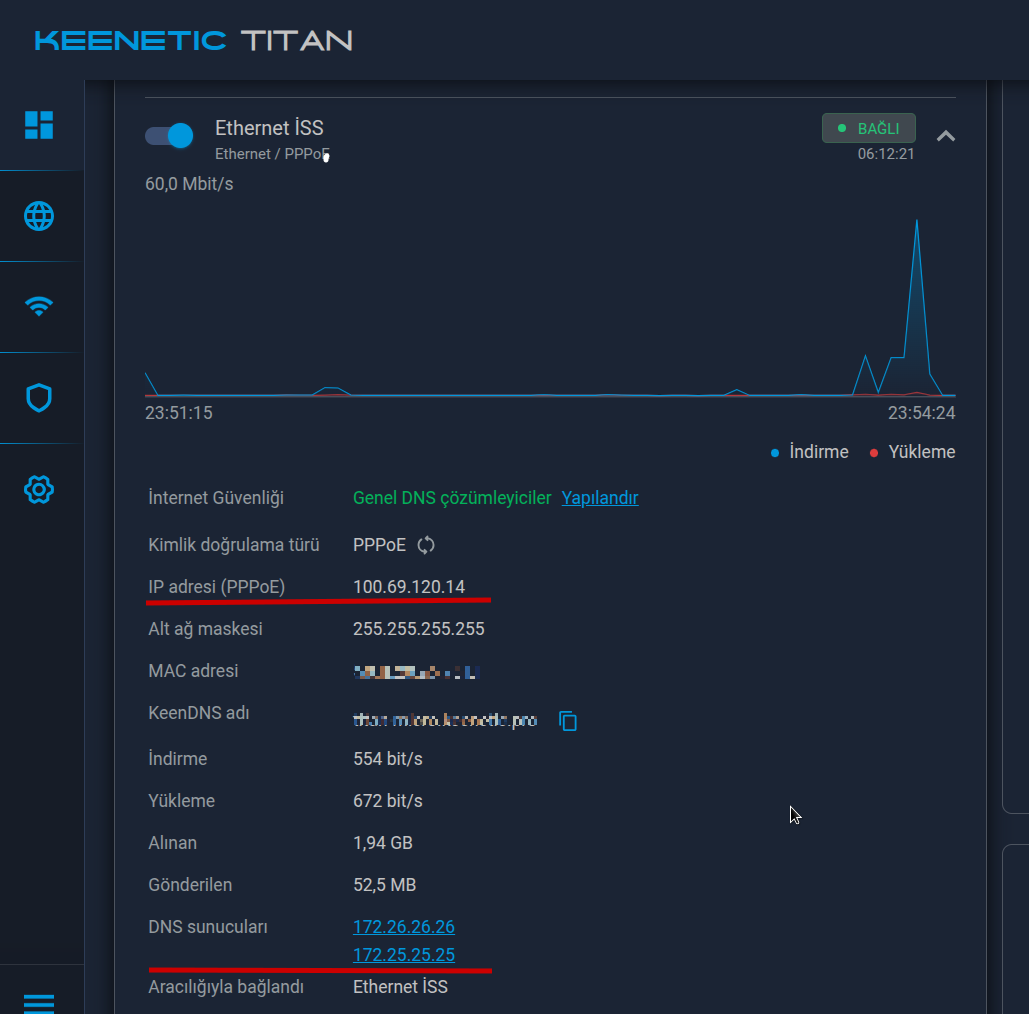
Task: Click the Alt ağ maskesi label
Action: click(x=205, y=629)
